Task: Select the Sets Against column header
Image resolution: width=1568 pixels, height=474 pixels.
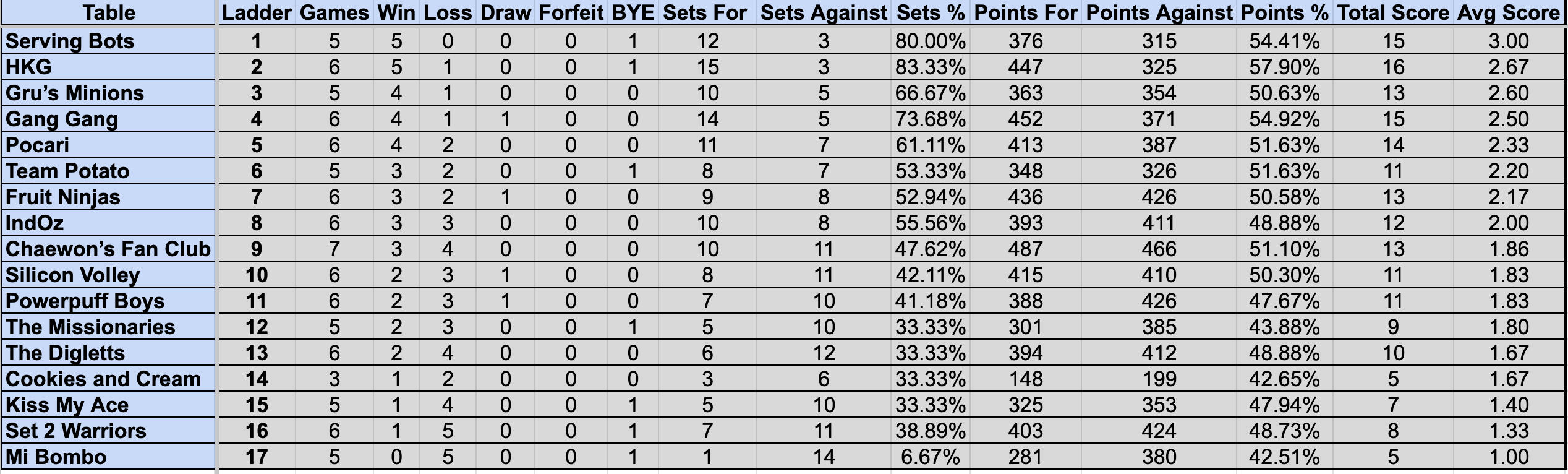Action: pyautogui.click(x=824, y=12)
